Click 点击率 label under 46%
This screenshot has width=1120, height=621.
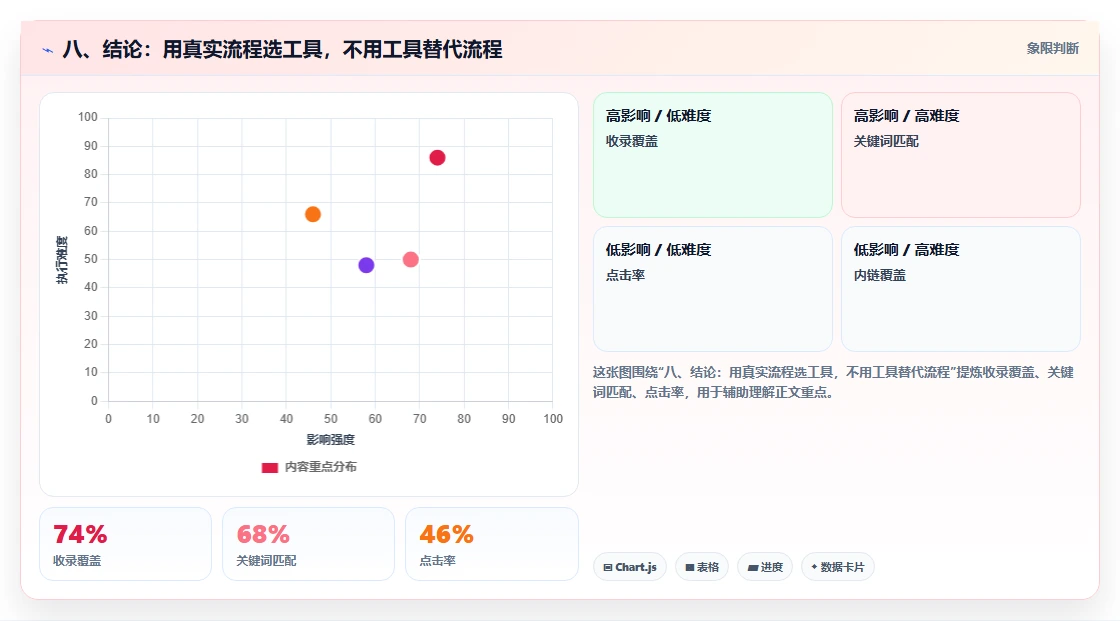point(438,561)
